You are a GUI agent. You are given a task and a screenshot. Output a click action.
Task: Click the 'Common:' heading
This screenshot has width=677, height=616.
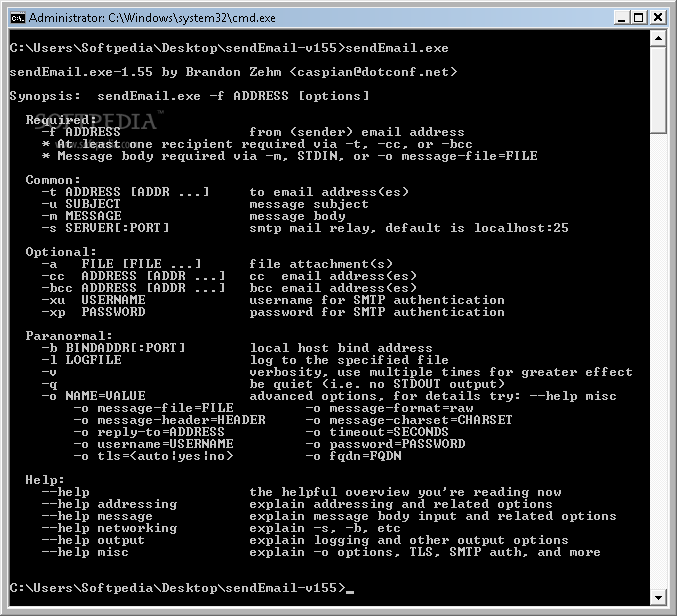point(53,180)
